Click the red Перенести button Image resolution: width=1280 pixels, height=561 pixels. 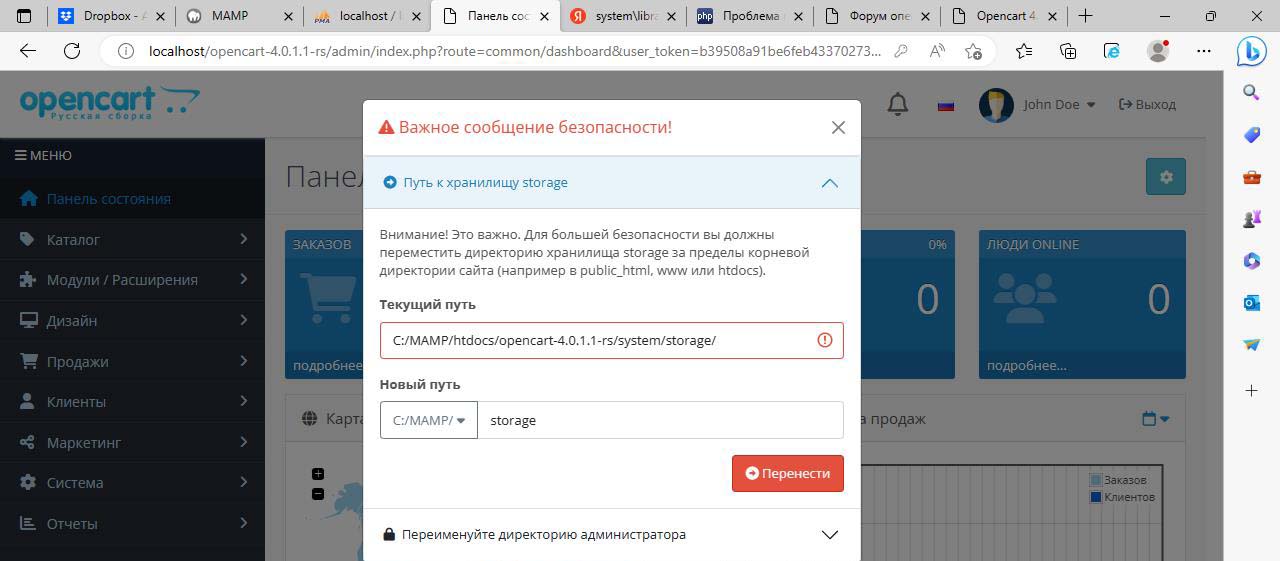(787, 473)
